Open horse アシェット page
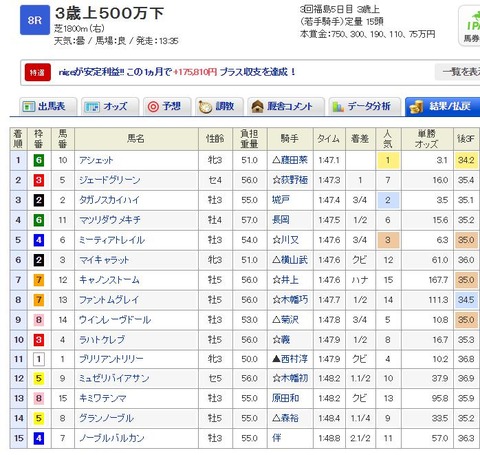 coord(96,160)
